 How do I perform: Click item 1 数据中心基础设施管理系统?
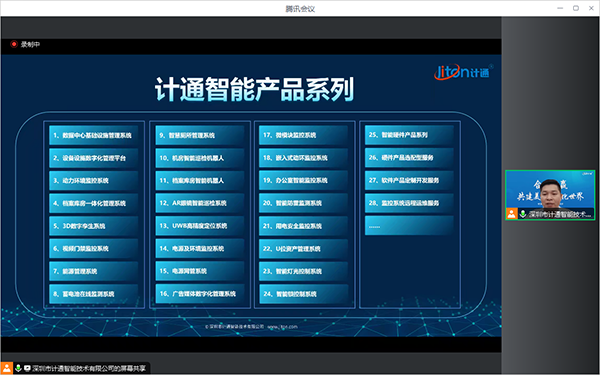click(93, 135)
